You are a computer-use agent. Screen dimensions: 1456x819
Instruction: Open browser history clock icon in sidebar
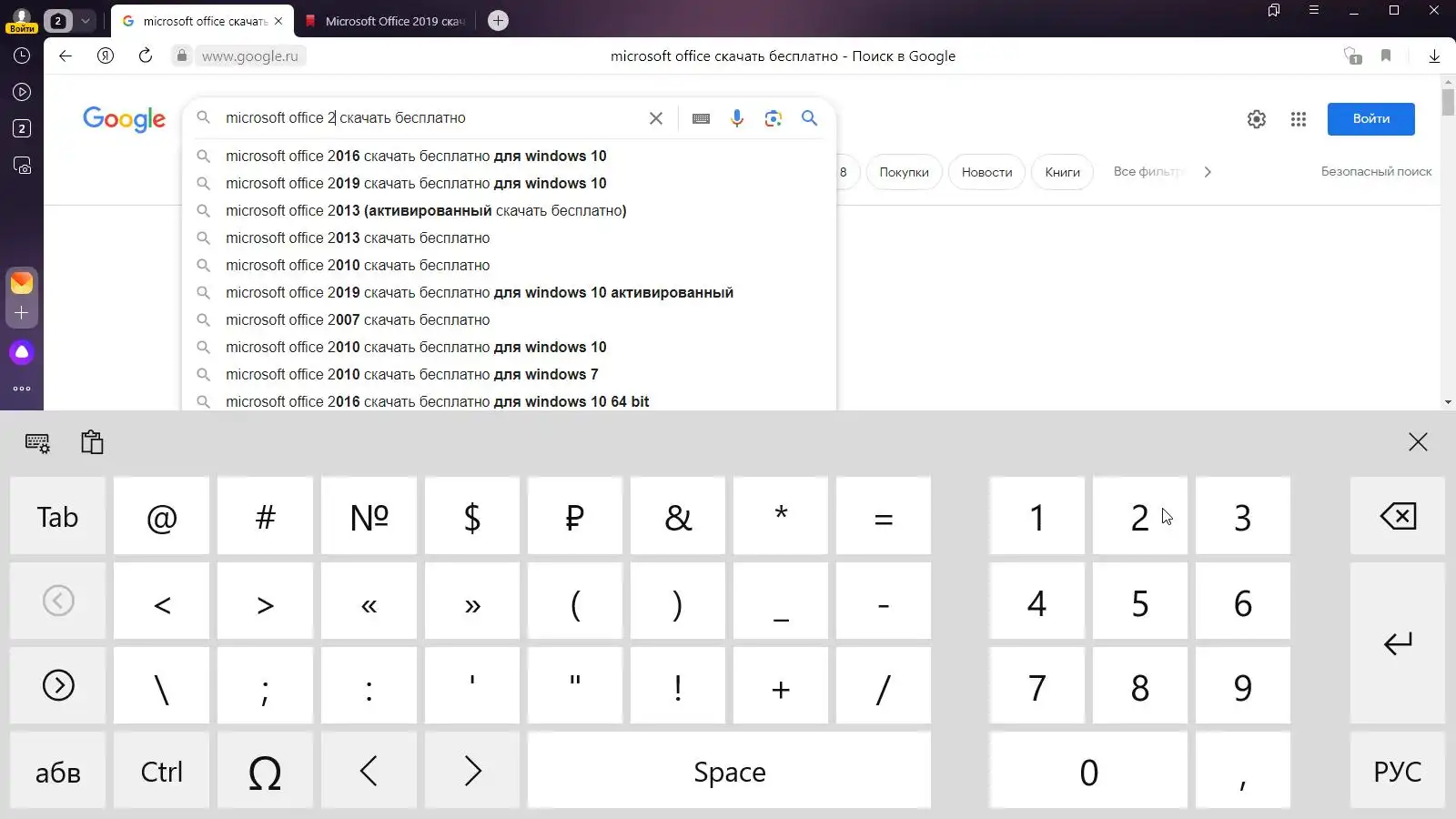pos(22,56)
